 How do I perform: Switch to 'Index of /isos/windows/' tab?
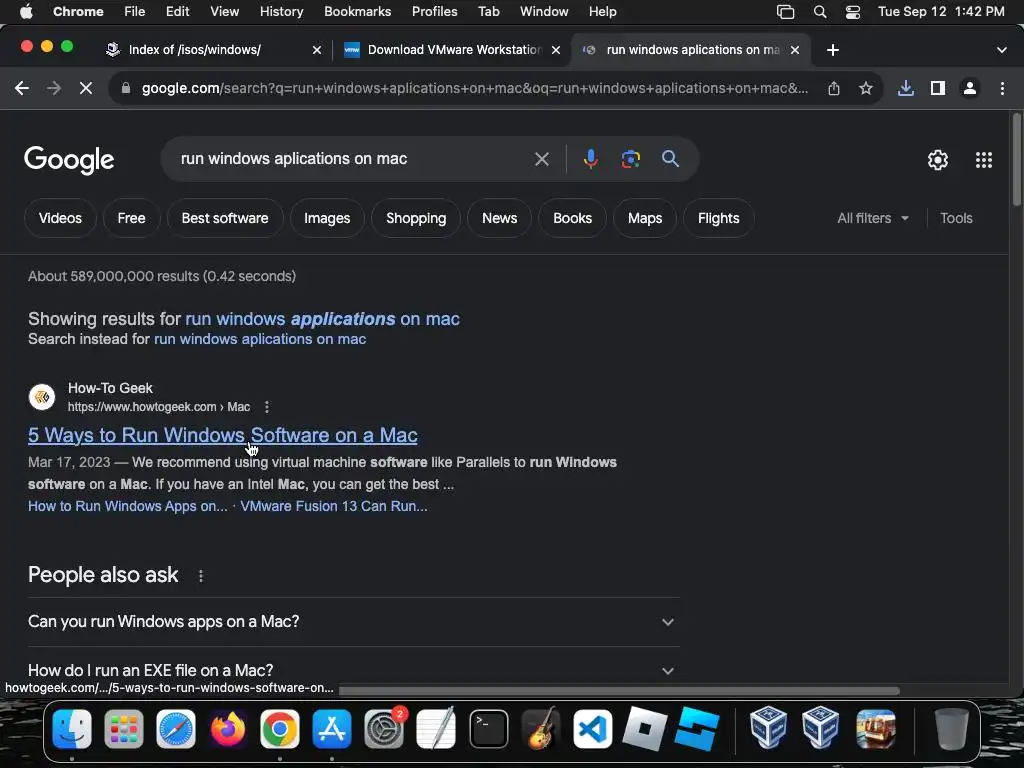click(214, 50)
